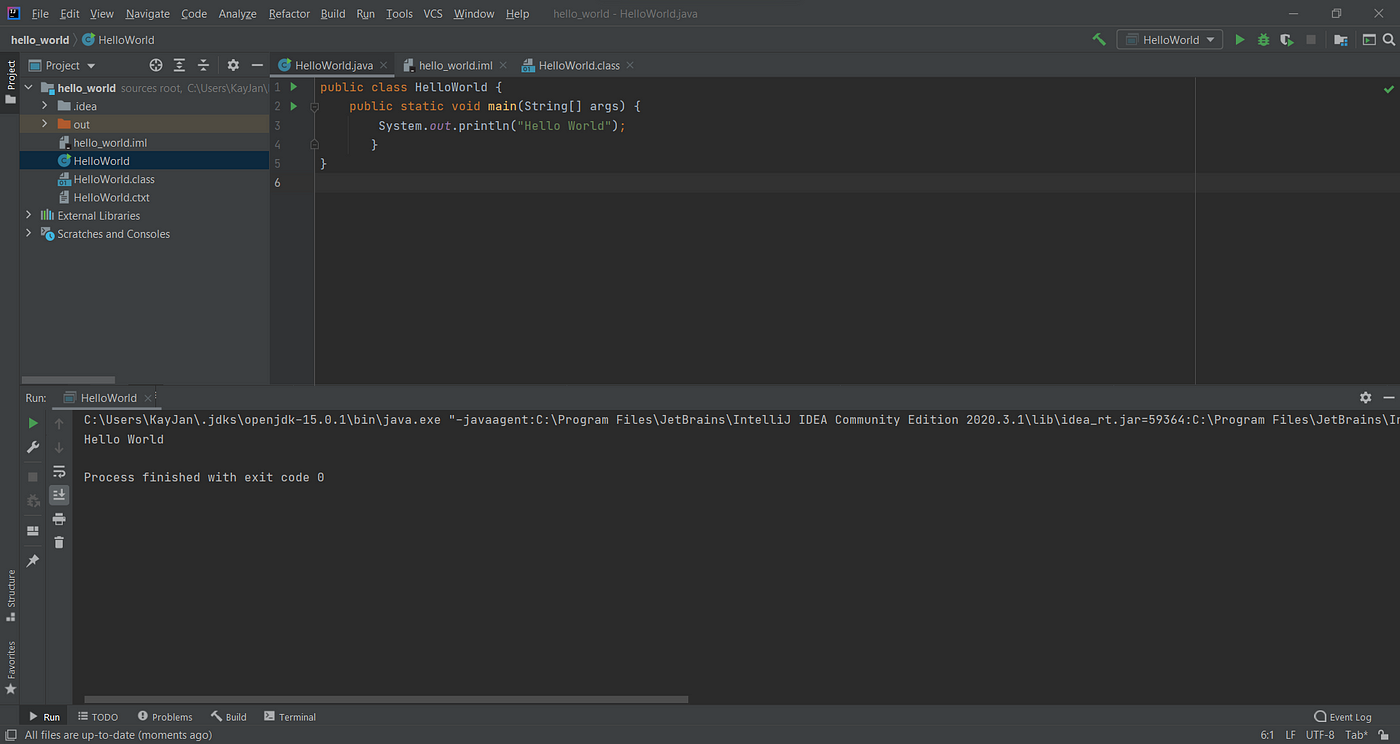Open the Help menu

[x=517, y=14]
